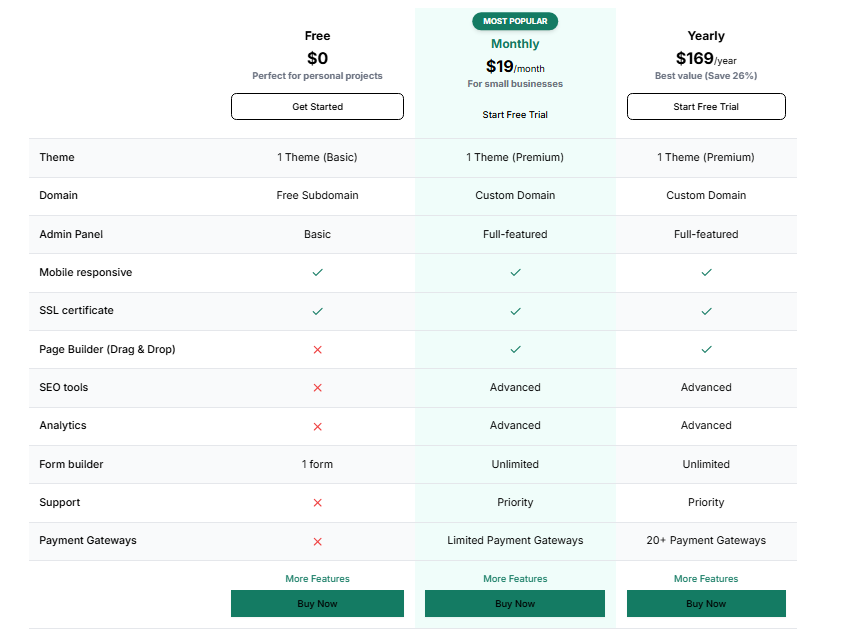Screen dimensions: 854x632
Task: Click Start Free Trial in Monthly column
Action: [x=515, y=114]
